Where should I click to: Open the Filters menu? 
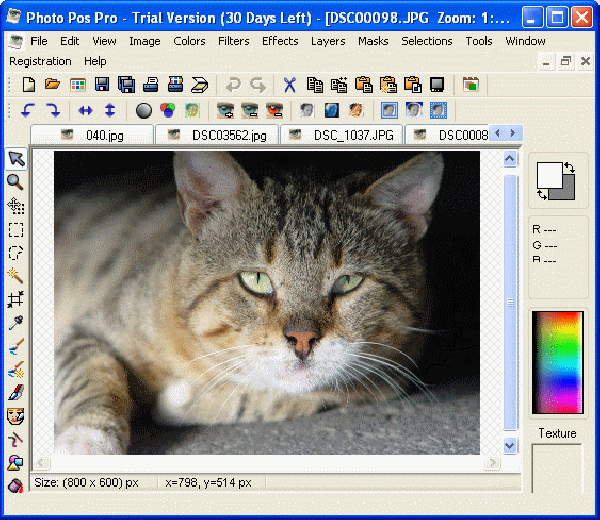pyautogui.click(x=233, y=41)
